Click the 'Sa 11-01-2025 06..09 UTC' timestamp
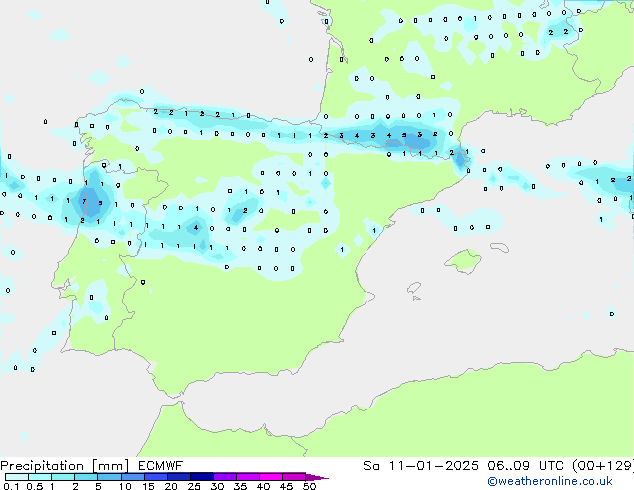The height and width of the screenshot is (490, 634). pos(463,466)
